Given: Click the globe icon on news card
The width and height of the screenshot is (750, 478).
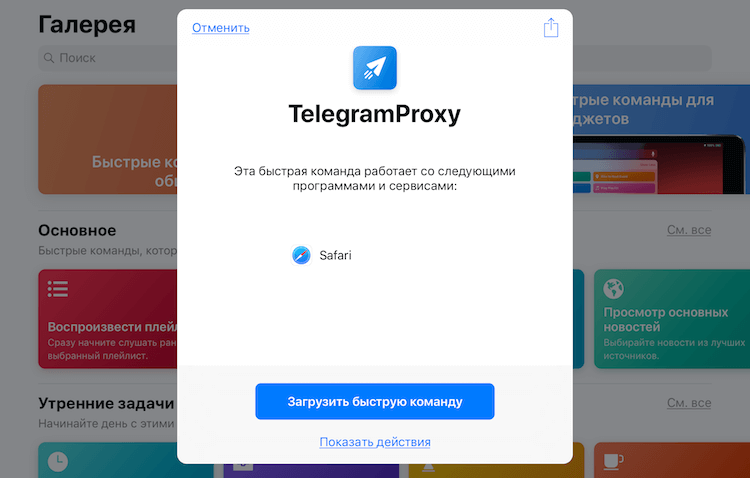Looking at the screenshot, I should 613,289.
